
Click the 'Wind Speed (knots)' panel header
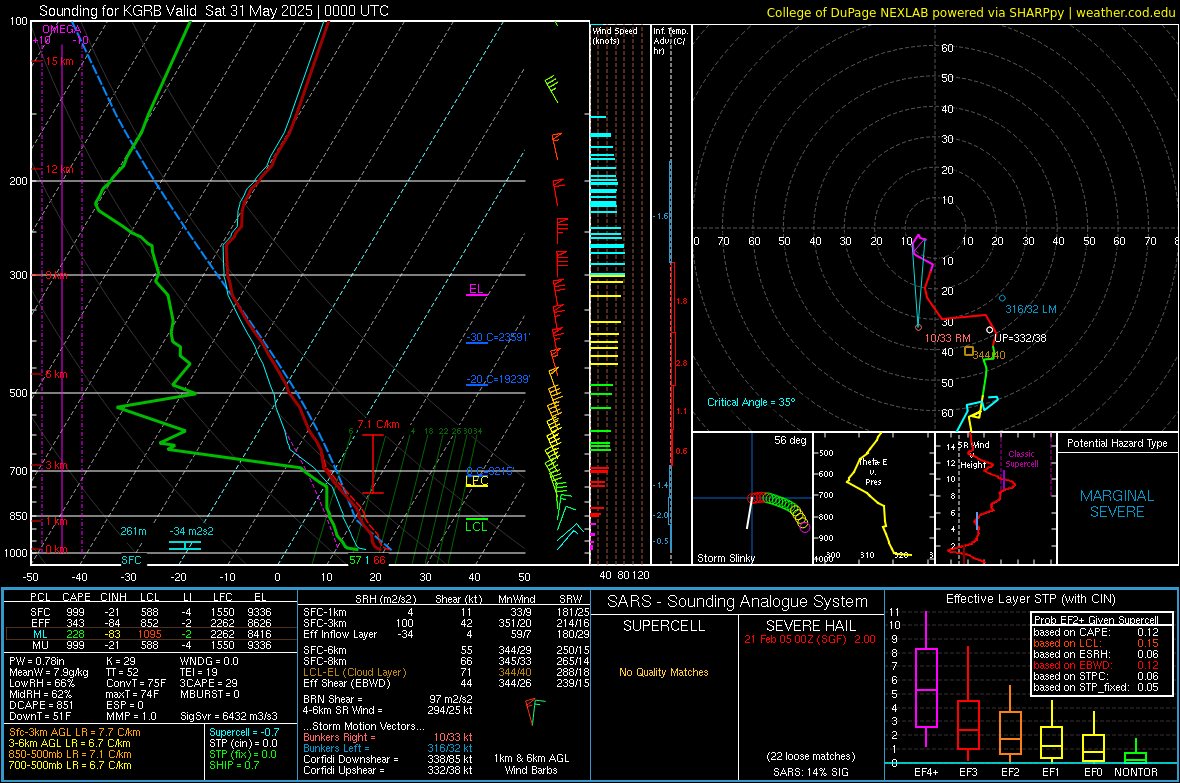(615, 35)
